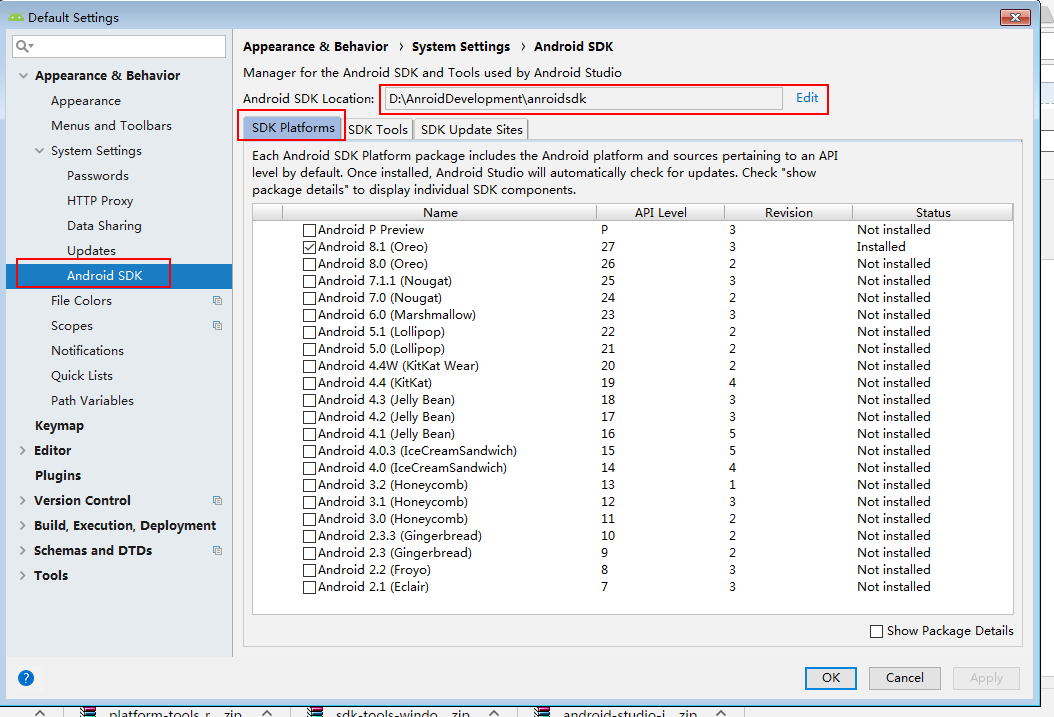Check the Android 6.0 (Marshmallow) checkbox

coord(309,315)
